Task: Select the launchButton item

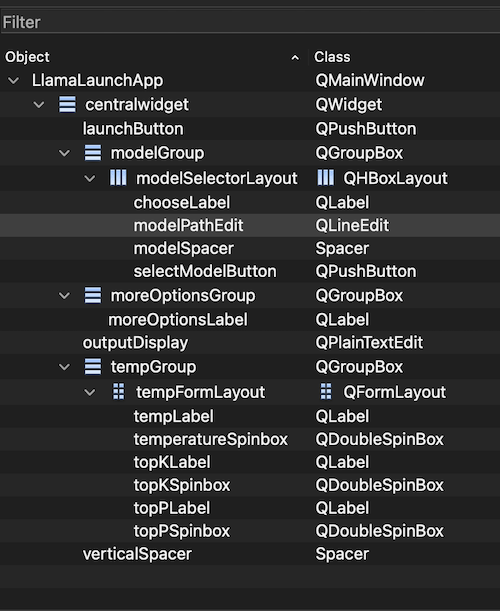Action: [x=250, y=129]
